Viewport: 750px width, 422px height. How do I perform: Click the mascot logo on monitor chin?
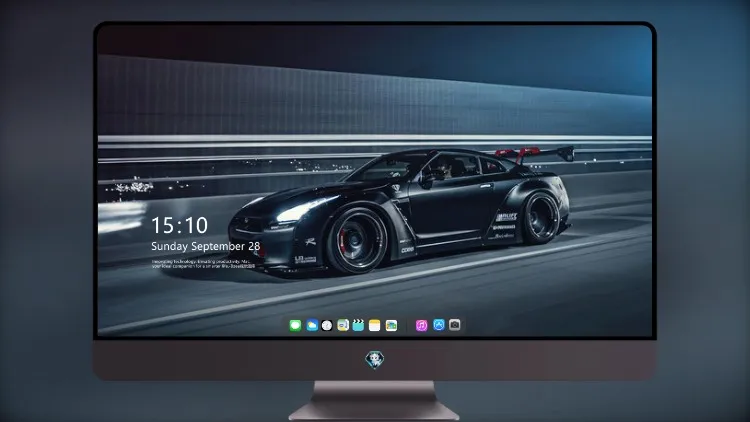click(375, 360)
